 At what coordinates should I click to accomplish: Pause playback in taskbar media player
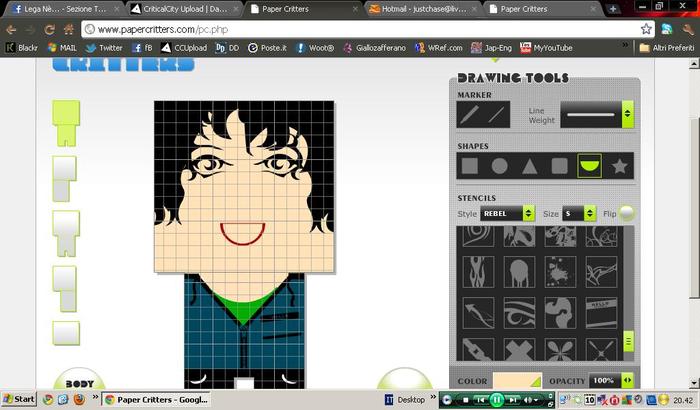[496, 400]
